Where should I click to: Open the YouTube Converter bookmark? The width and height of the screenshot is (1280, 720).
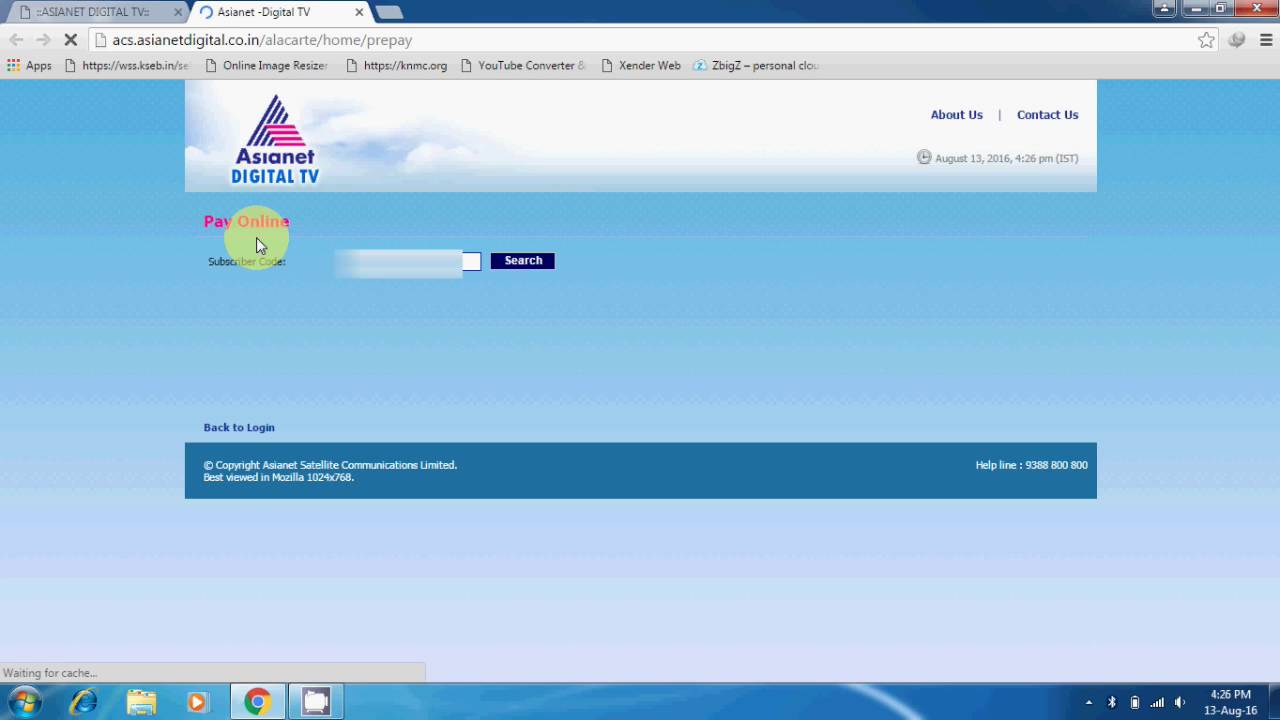coord(523,66)
